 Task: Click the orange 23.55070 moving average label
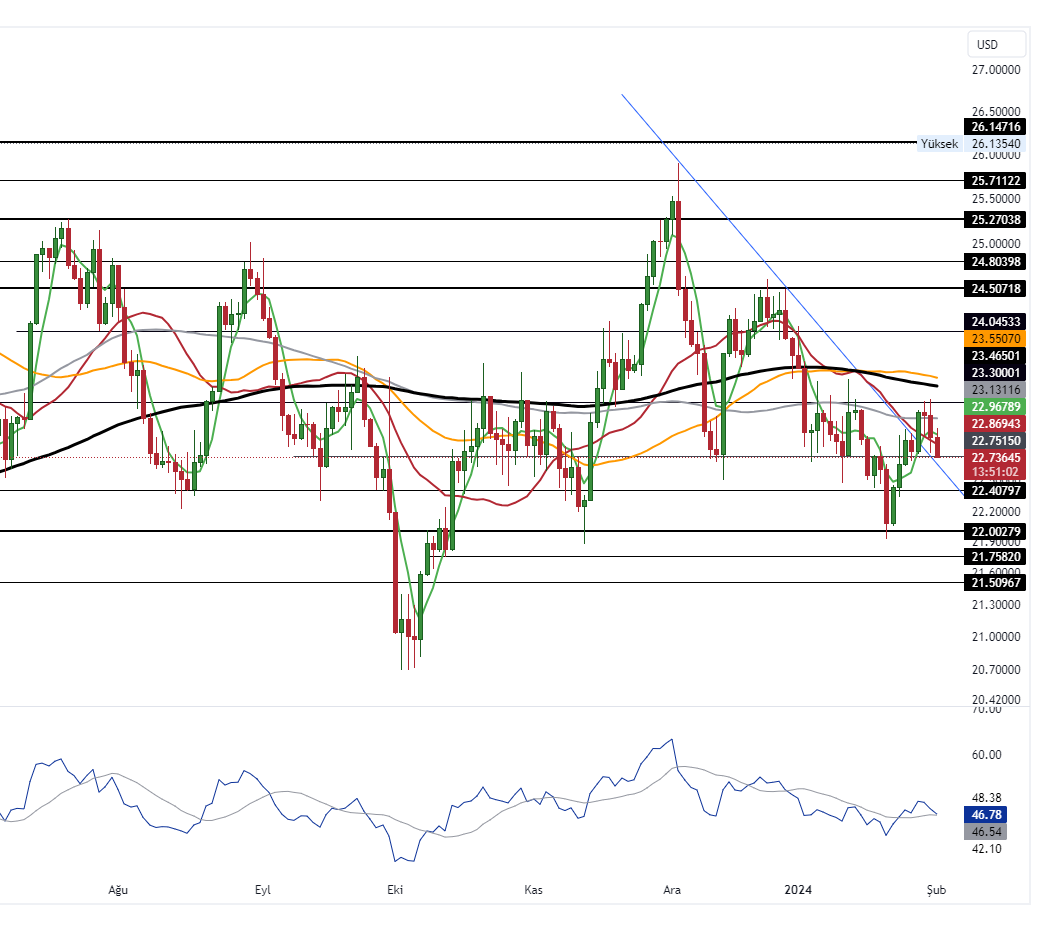(x=994, y=339)
